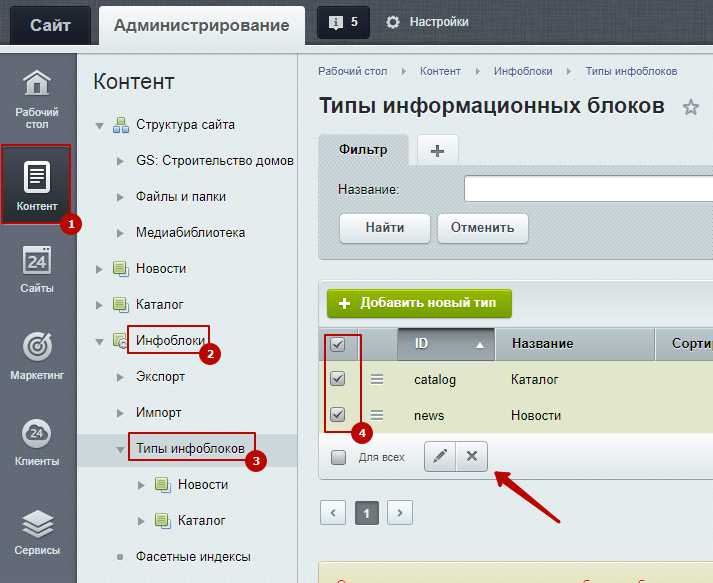Click Добавить новый тип button
The width and height of the screenshot is (713, 583).
[419, 303]
